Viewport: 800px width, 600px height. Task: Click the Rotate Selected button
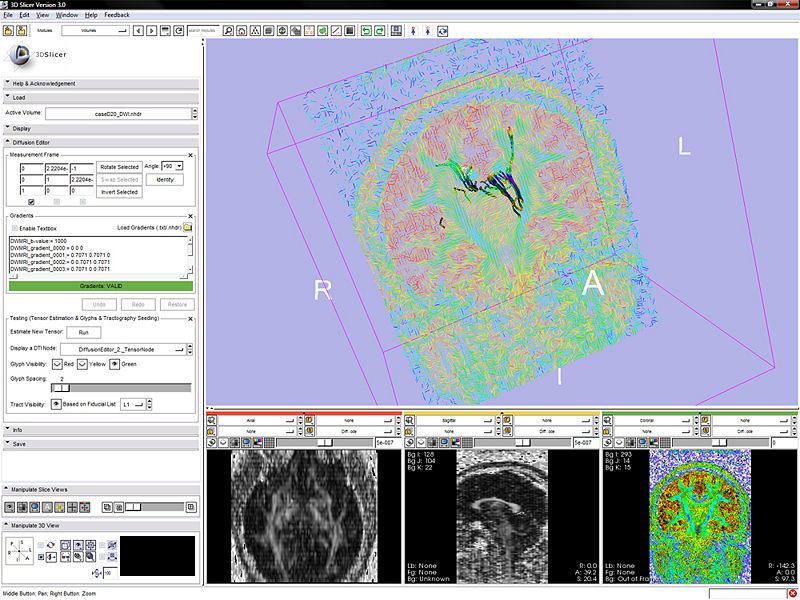[x=119, y=166]
